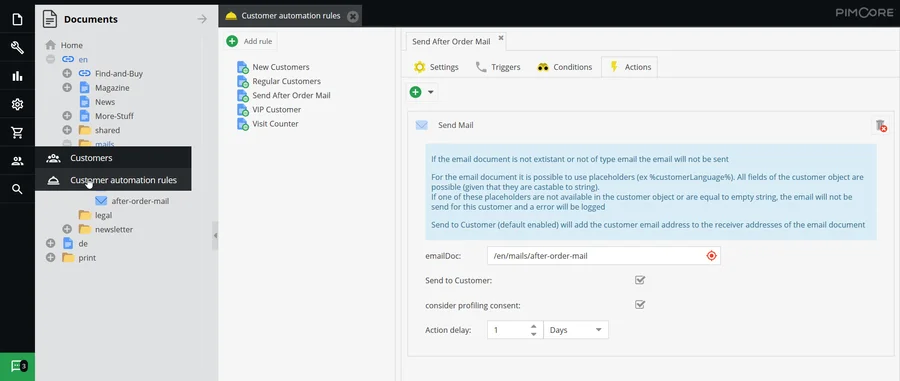The image size is (900, 381).
Task: Click the target icon in emailDoc field
Action: (x=712, y=256)
